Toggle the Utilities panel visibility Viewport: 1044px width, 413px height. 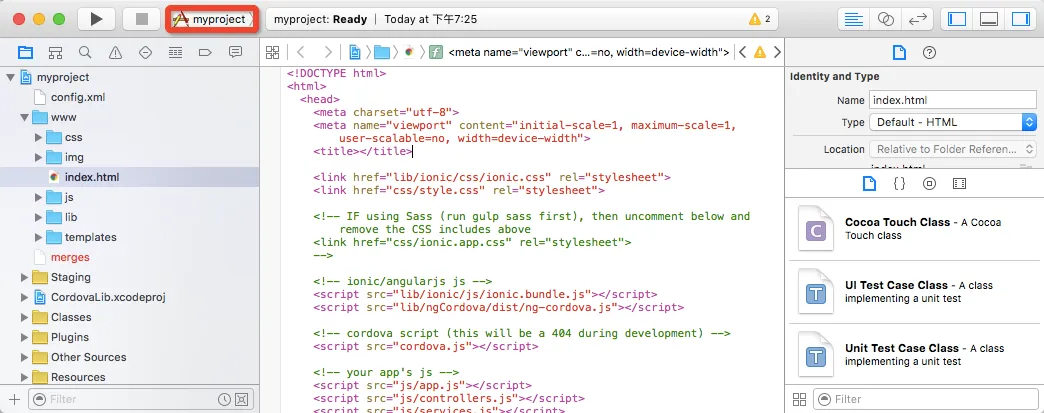1020,19
